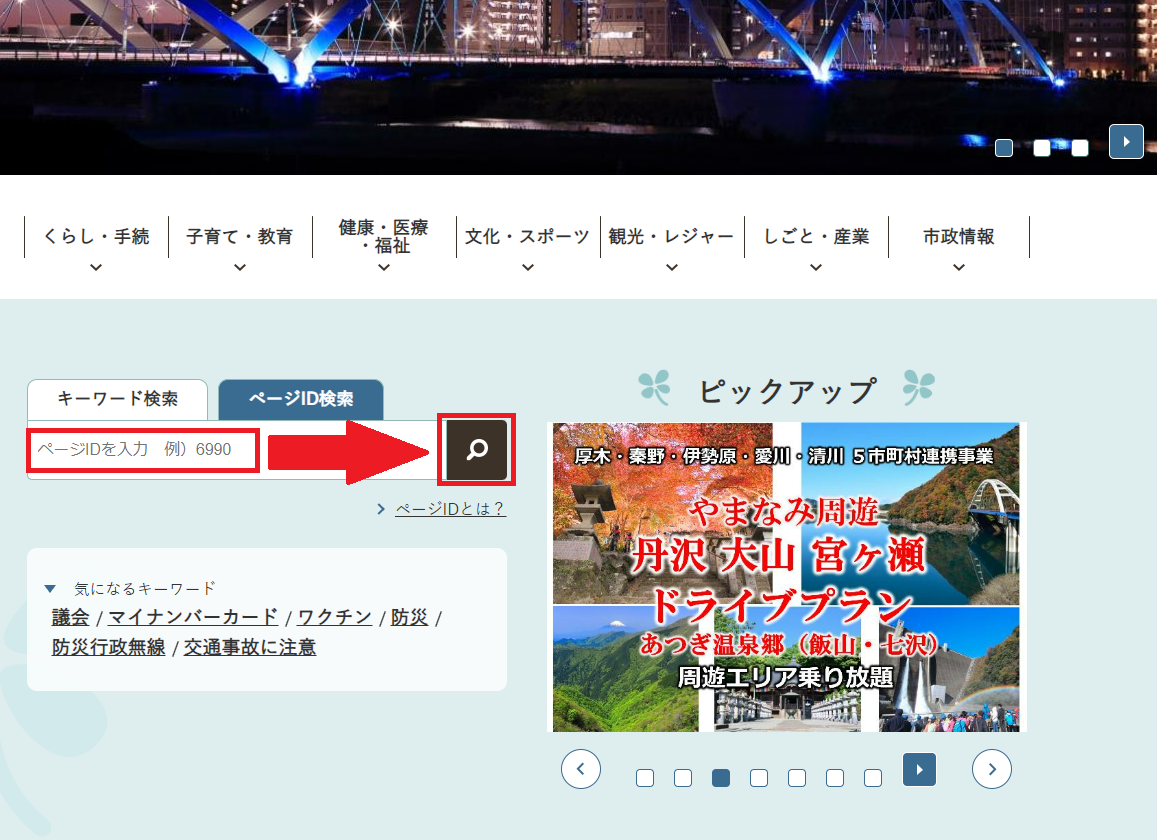Screen dimensions: 1157x840
Task: Play the hero banner slideshow
Action: point(1126,142)
